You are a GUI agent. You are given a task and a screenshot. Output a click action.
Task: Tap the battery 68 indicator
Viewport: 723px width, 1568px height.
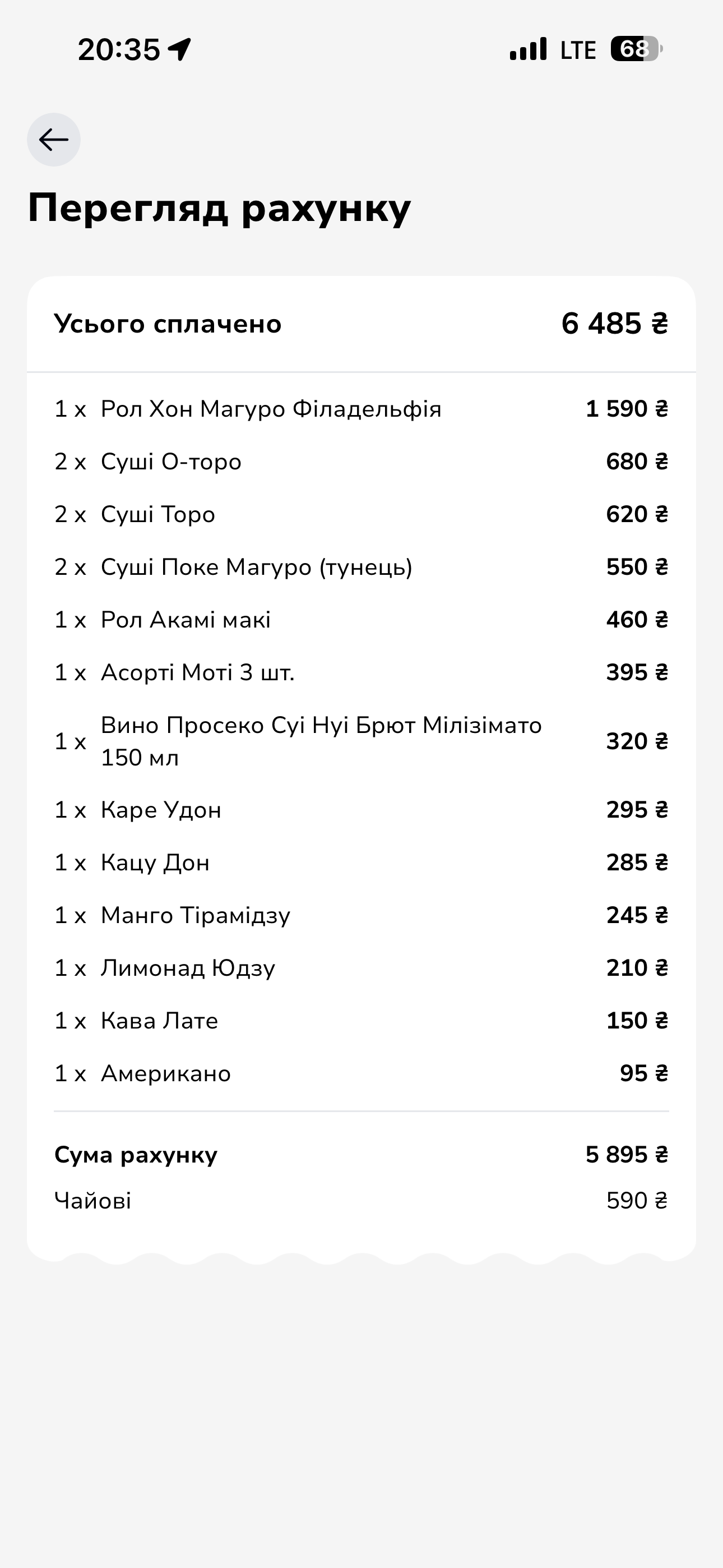(637, 49)
